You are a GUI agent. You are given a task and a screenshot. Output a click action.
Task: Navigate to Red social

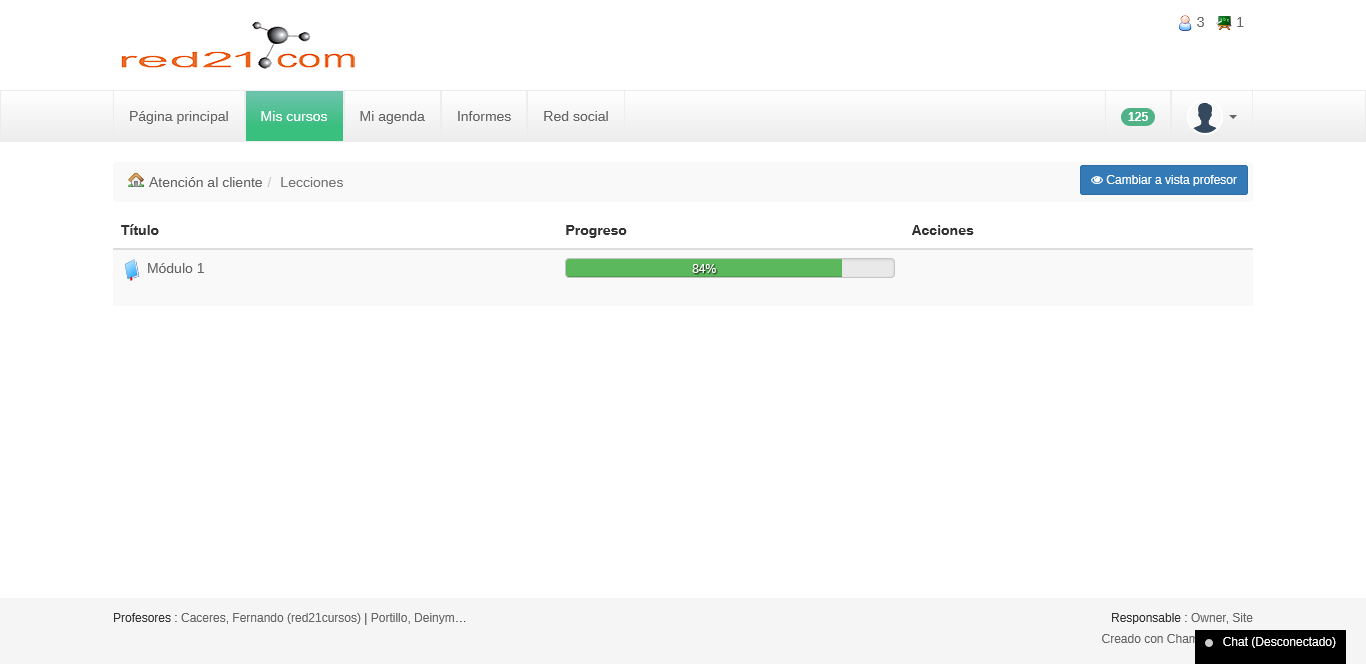(x=576, y=117)
